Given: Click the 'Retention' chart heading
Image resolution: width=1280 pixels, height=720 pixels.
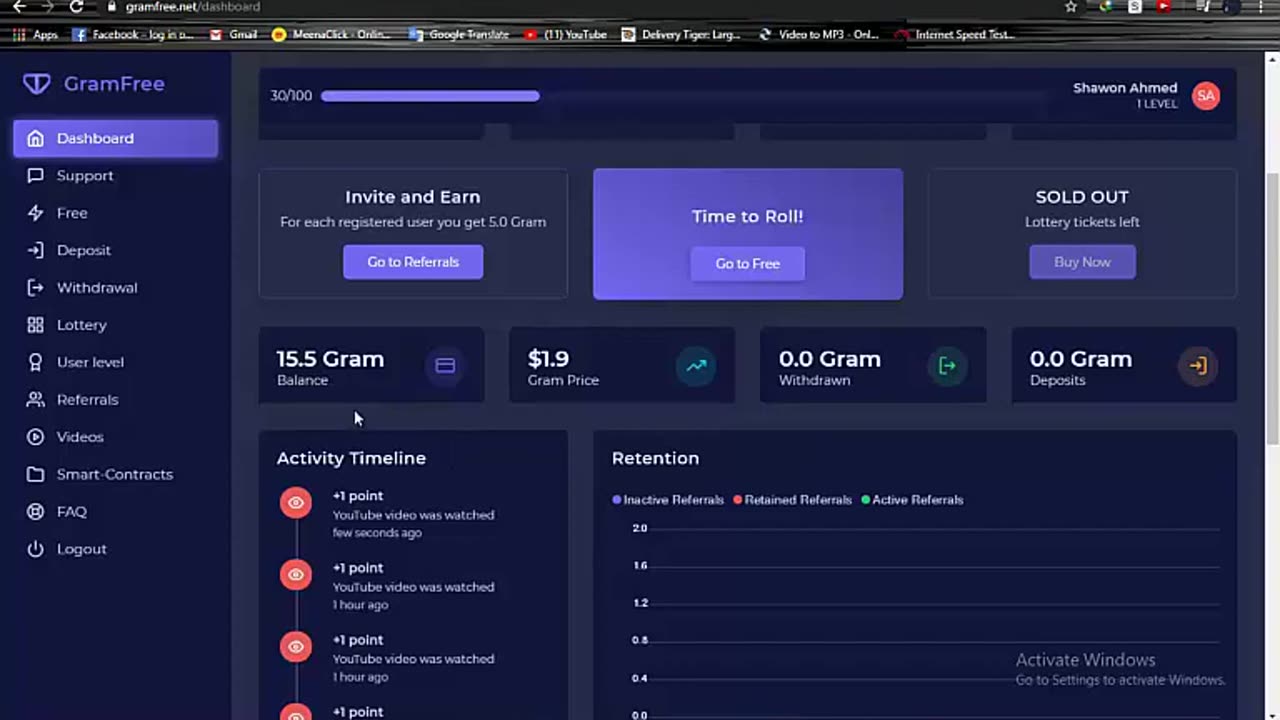Looking at the screenshot, I should [x=655, y=458].
